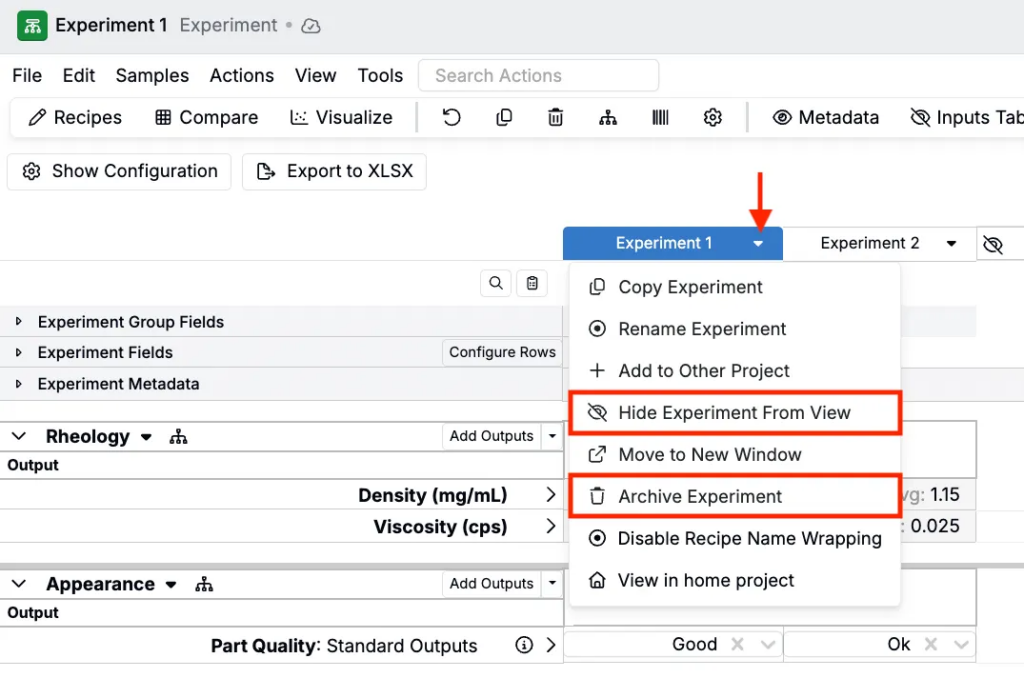Click the barcode icon in toolbar
The height and width of the screenshot is (678, 1024).
tap(660, 118)
